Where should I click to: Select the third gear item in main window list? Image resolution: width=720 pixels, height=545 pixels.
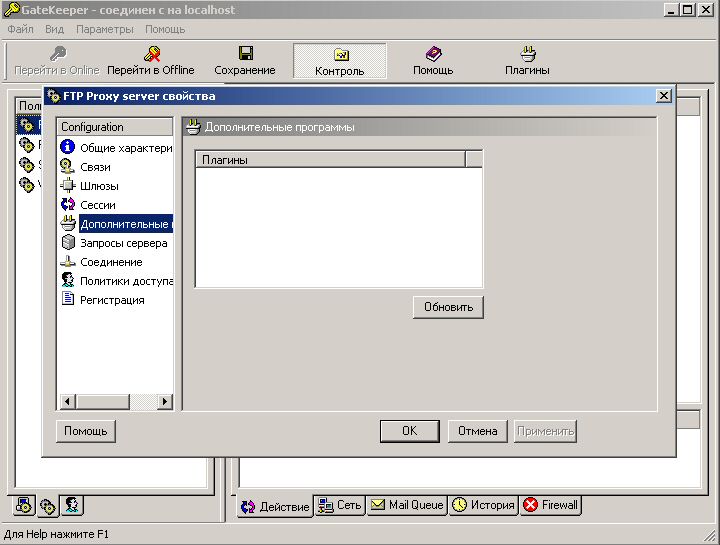[29, 164]
